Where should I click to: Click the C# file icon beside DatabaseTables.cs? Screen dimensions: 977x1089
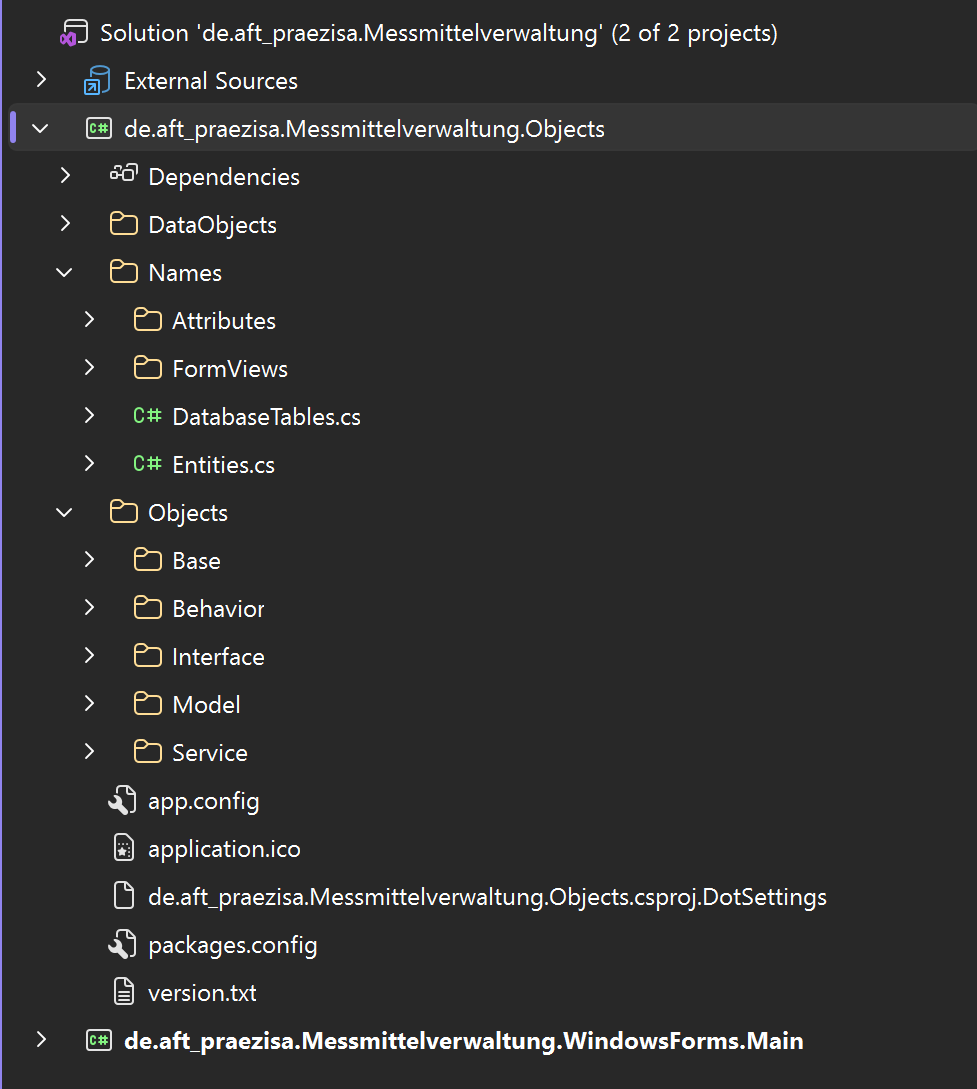[x=147, y=415]
